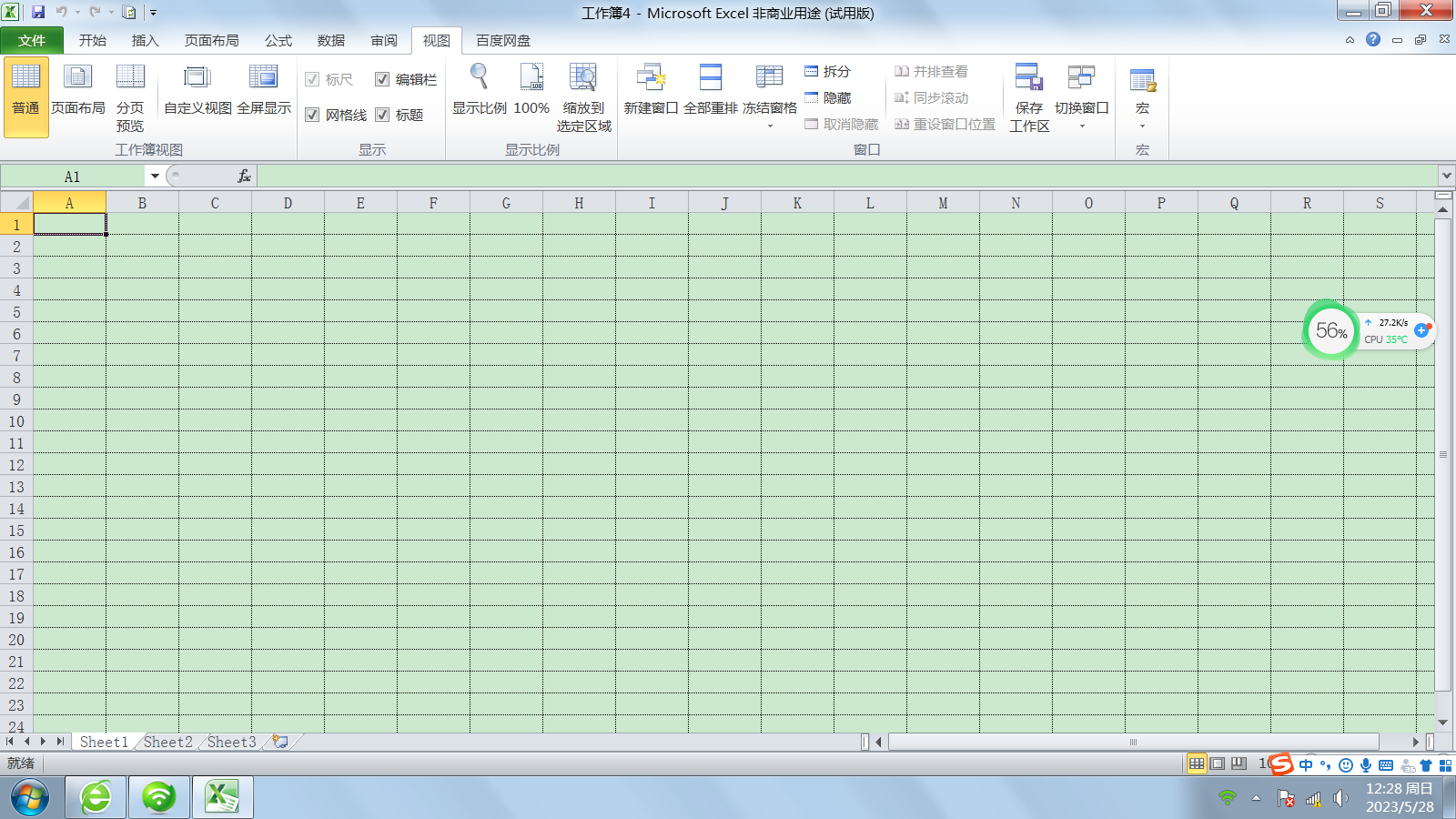Click the Name Box showing A1
This screenshot has width=1456, height=819.
coord(73,176)
